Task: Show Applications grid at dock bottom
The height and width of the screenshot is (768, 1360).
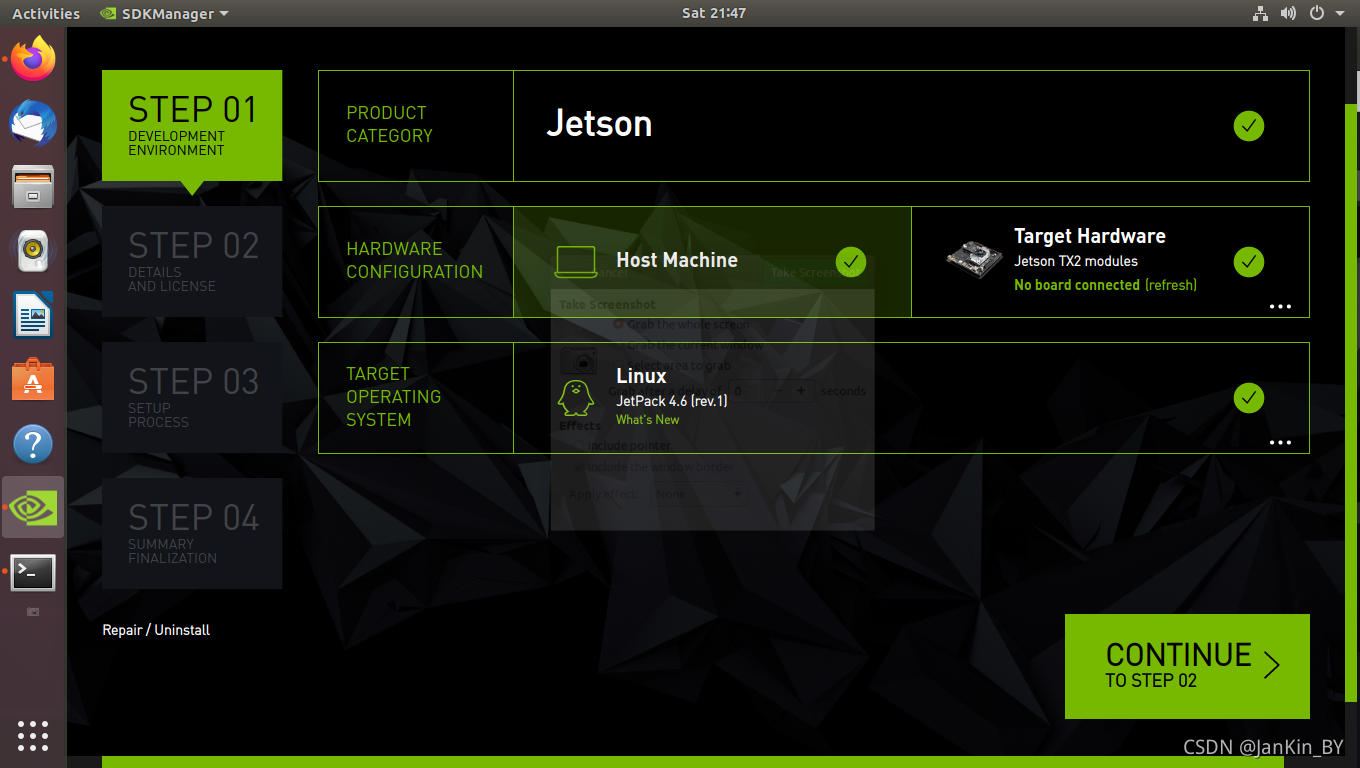Action: pyautogui.click(x=33, y=735)
